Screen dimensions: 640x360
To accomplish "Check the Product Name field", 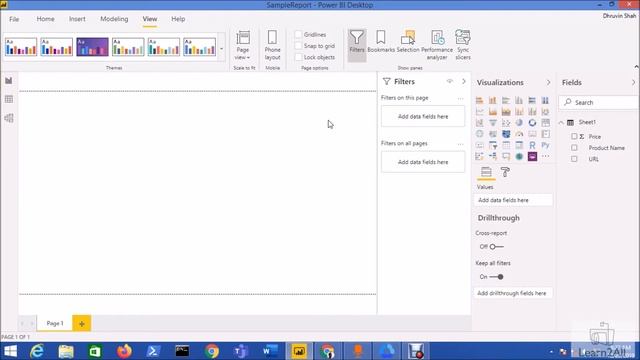I will pyautogui.click(x=574, y=148).
